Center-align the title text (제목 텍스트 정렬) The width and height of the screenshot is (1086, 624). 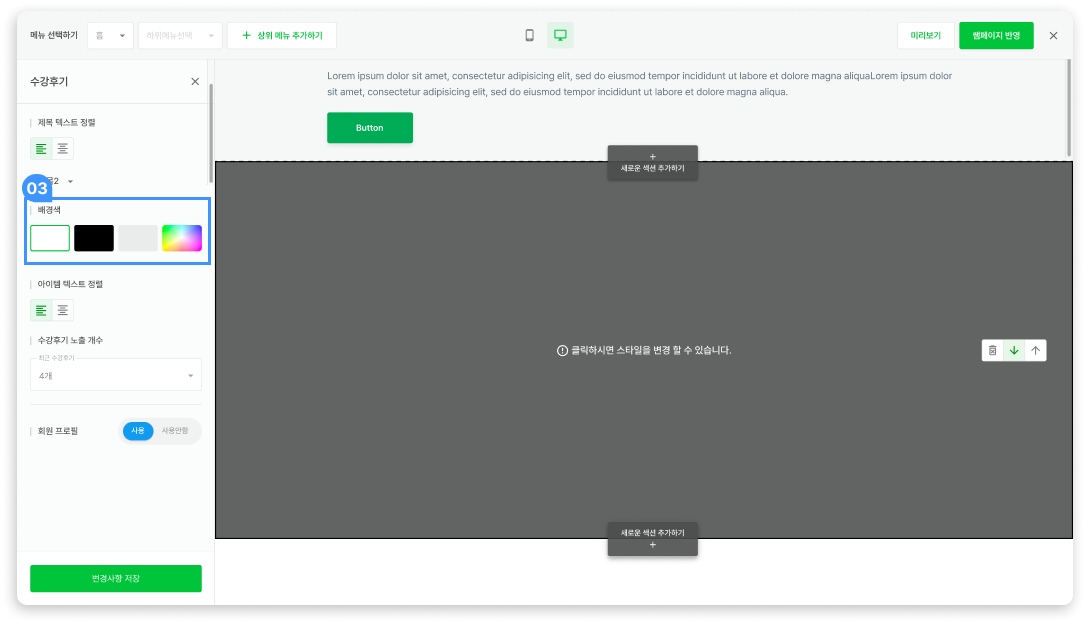pyautogui.click(x=63, y=149)
